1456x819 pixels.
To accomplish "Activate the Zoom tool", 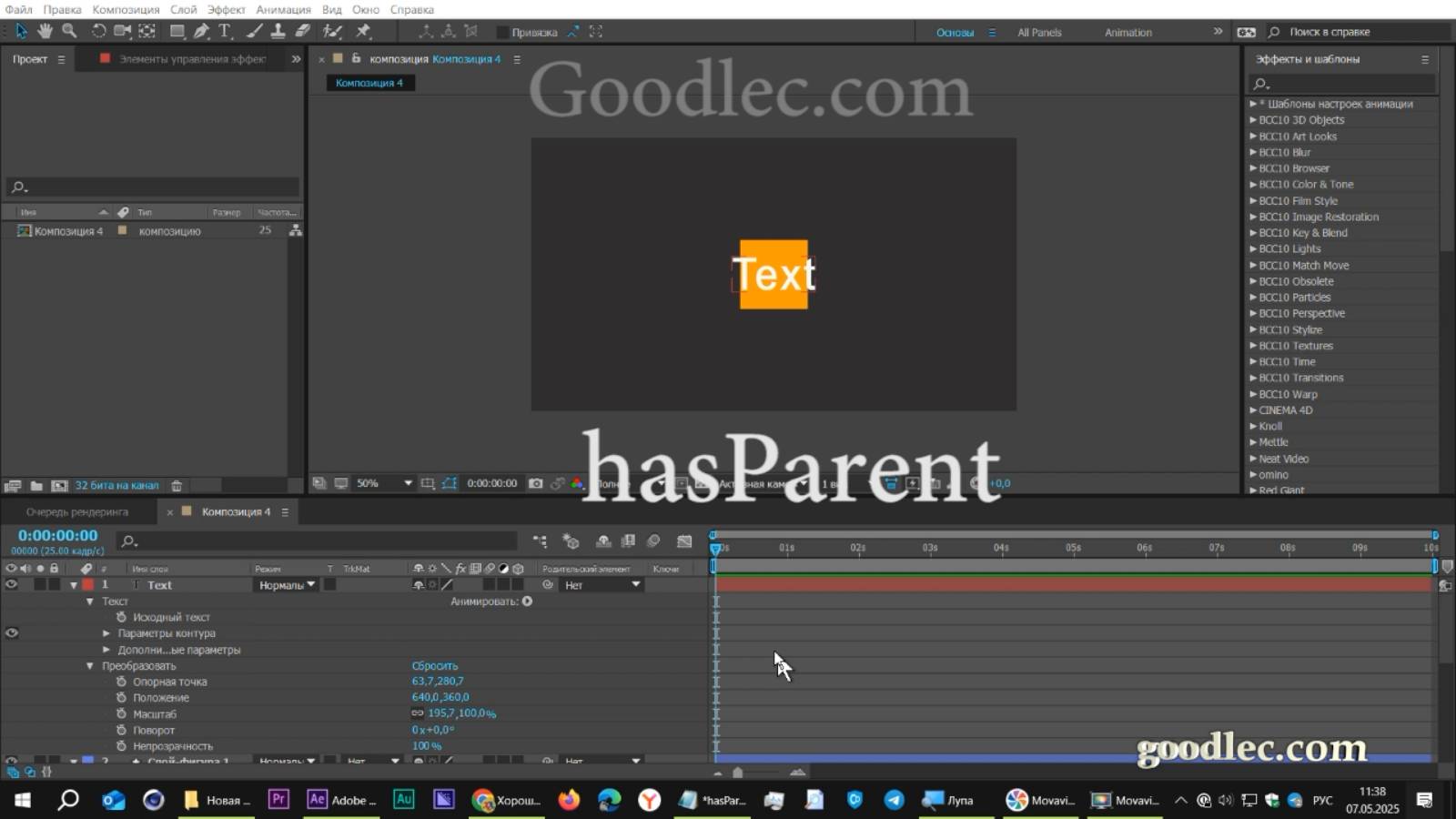I will pyautogui.click(x=69, y=31).
